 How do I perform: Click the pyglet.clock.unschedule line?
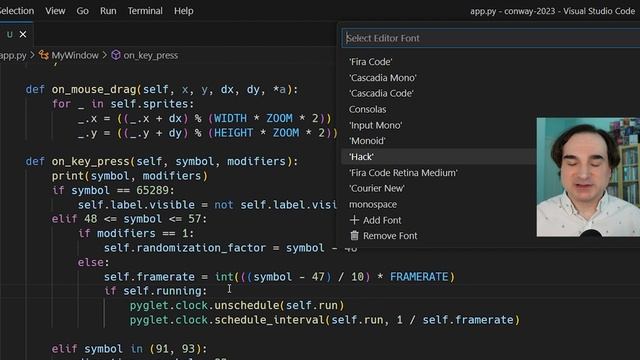tap(237, 305)
